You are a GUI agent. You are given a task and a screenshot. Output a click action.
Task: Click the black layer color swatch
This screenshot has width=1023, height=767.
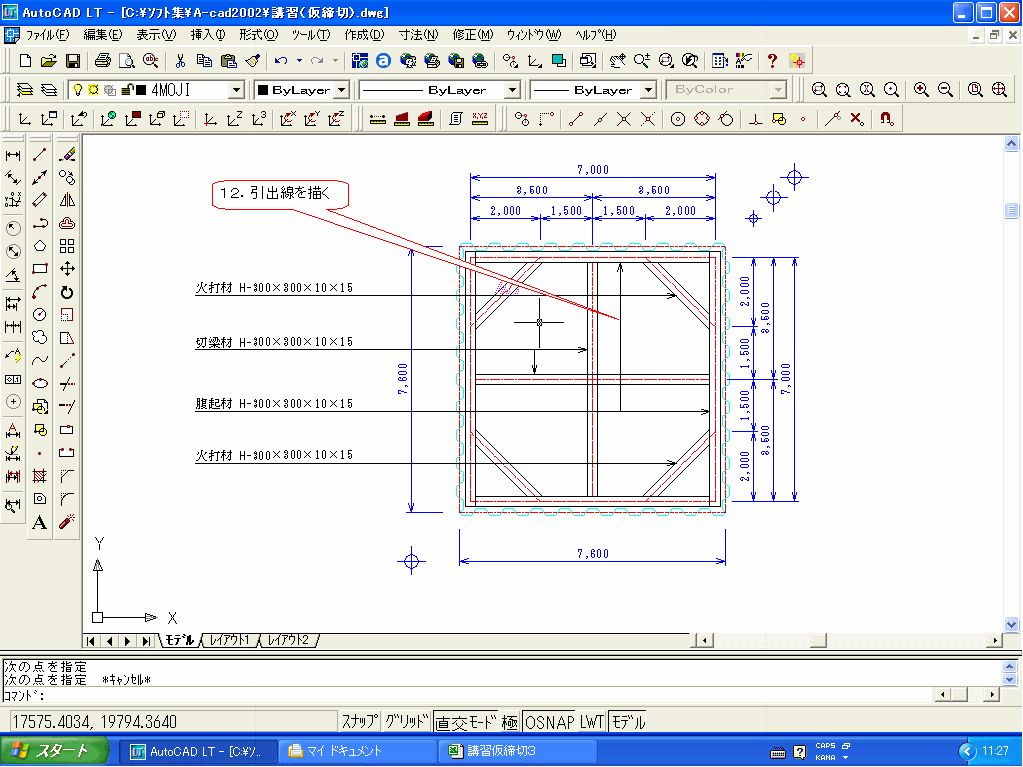[140, 90]
